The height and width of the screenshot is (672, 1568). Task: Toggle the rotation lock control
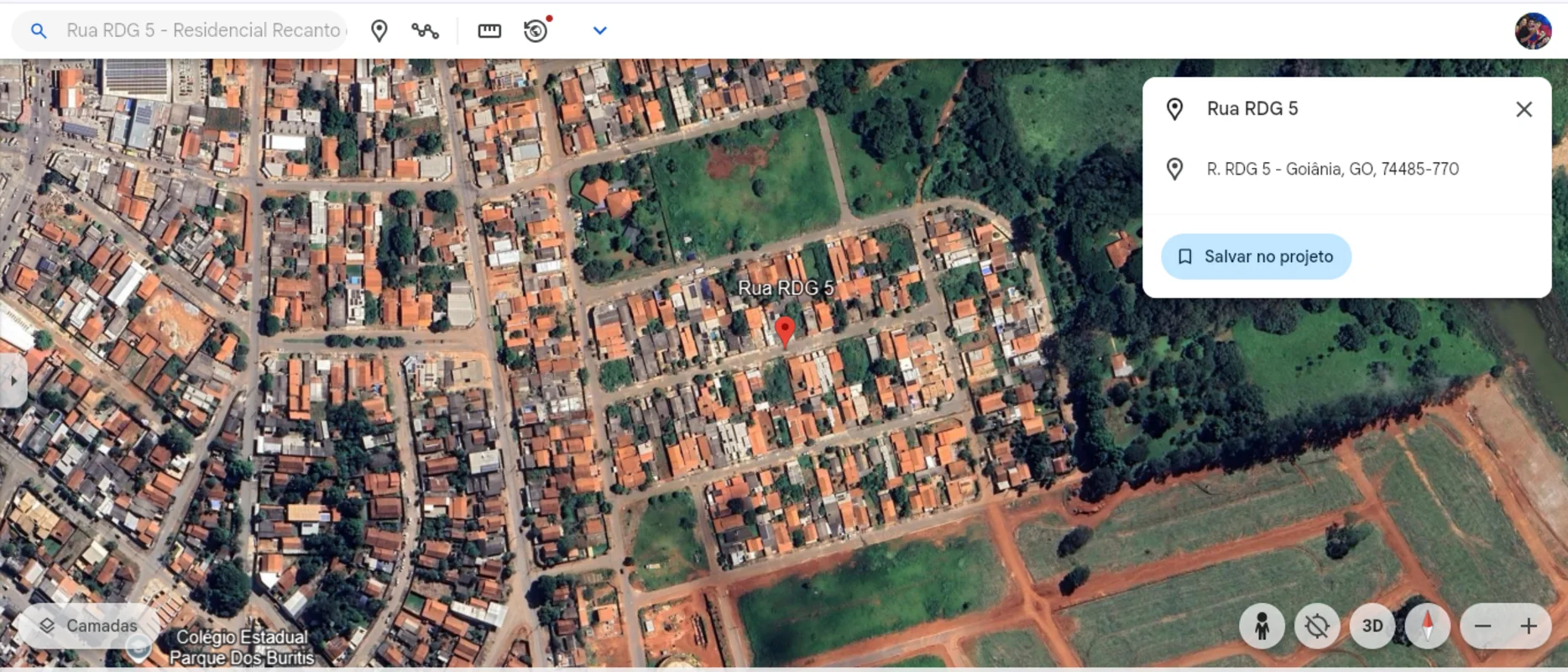coord(1317,626)
